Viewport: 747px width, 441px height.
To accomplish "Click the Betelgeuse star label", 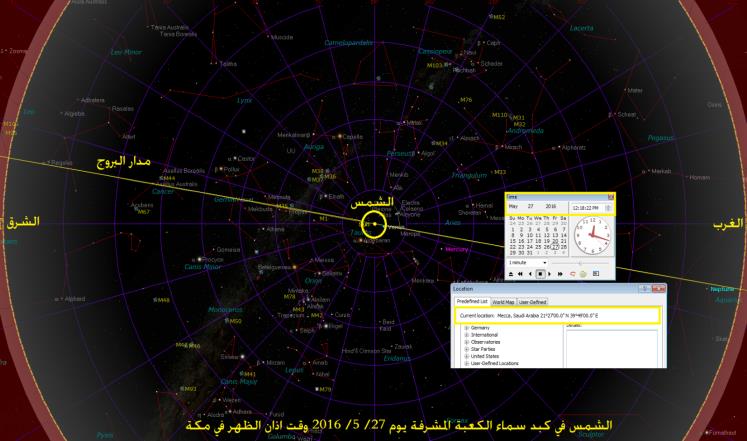I will pyautogui.click(x=274, y=267).
